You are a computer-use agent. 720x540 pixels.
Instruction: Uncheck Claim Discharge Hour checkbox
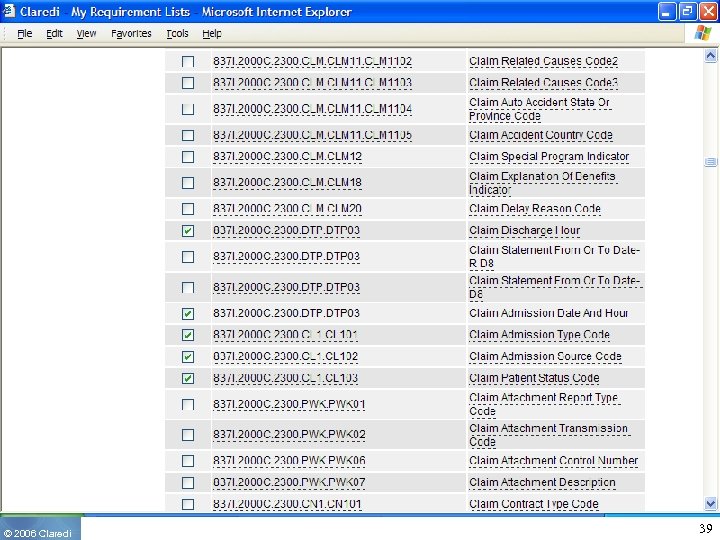tap(188, 231)
